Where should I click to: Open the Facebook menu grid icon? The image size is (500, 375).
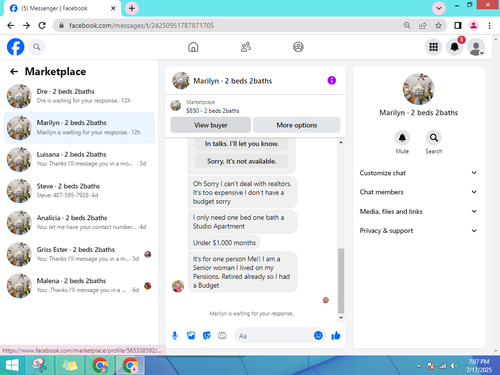click(x=433, y=47)
